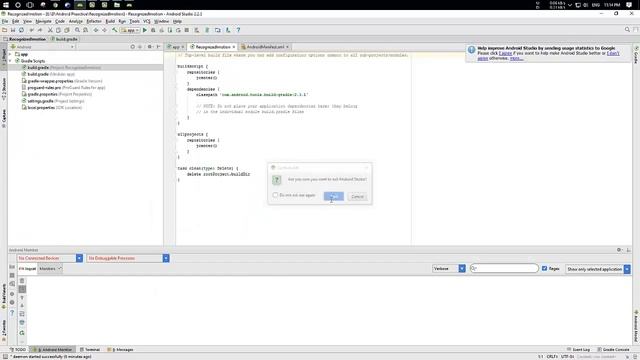This screenshot has height=360, width=640.
Task: Click the Paste icon in toolbar
Action: click(67, 30)
